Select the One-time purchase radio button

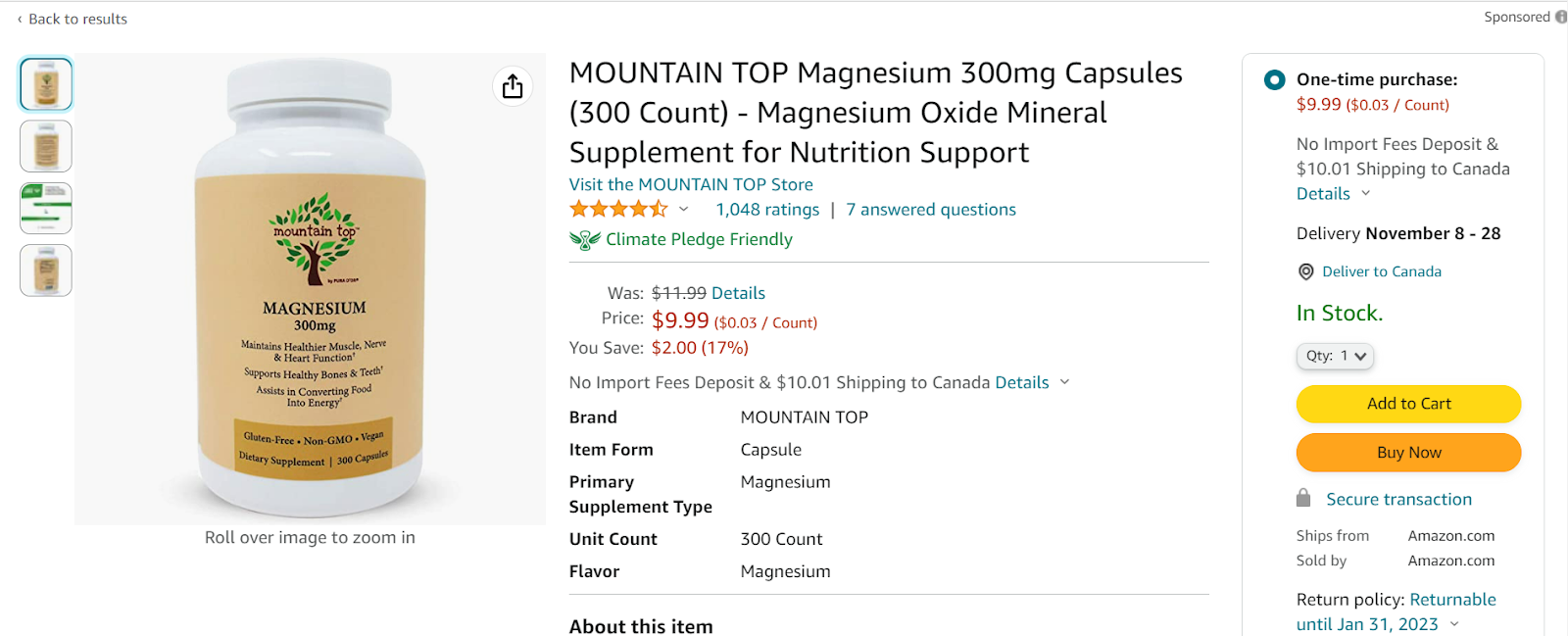point(1274,79)
